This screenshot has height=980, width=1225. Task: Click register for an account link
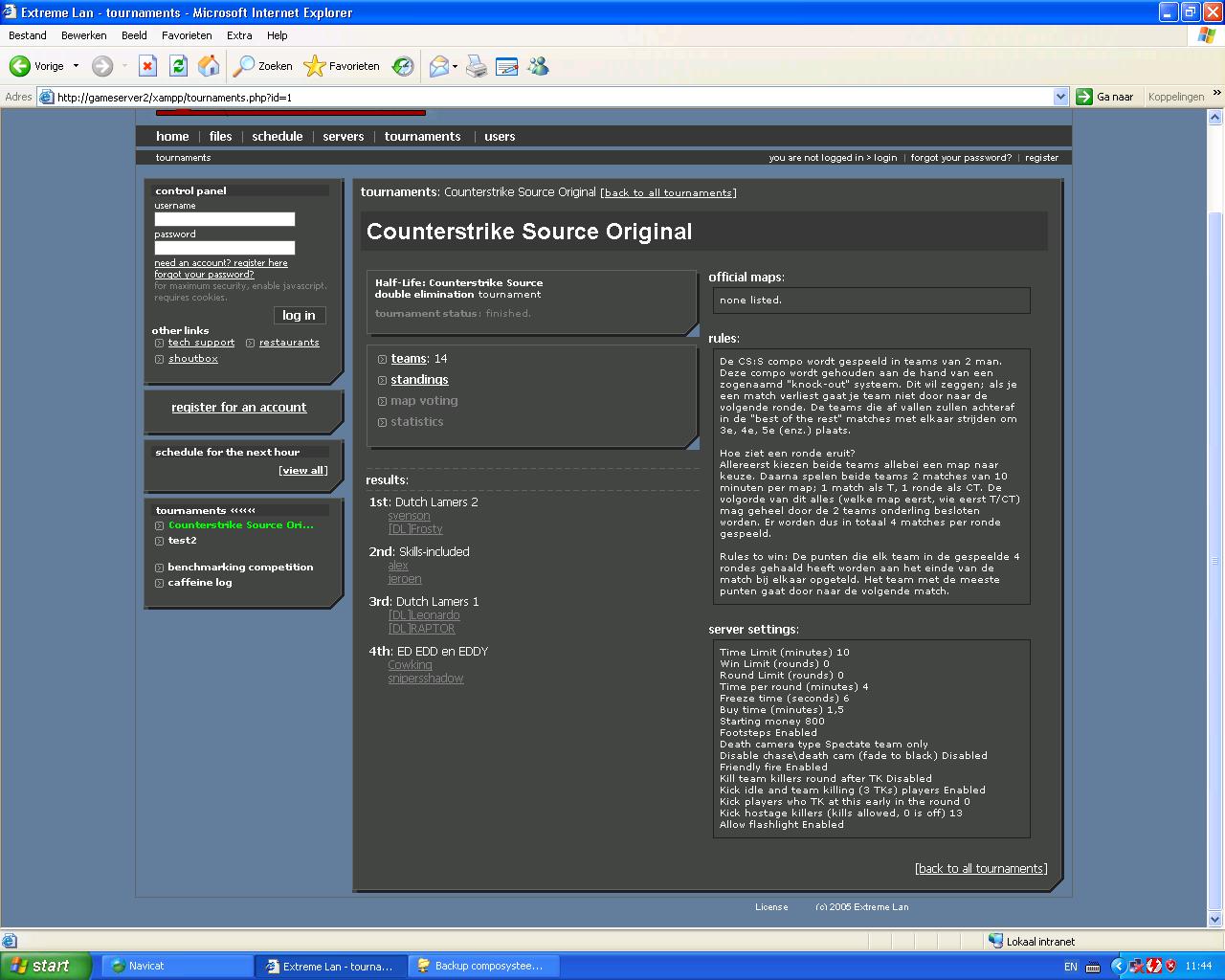239,407
